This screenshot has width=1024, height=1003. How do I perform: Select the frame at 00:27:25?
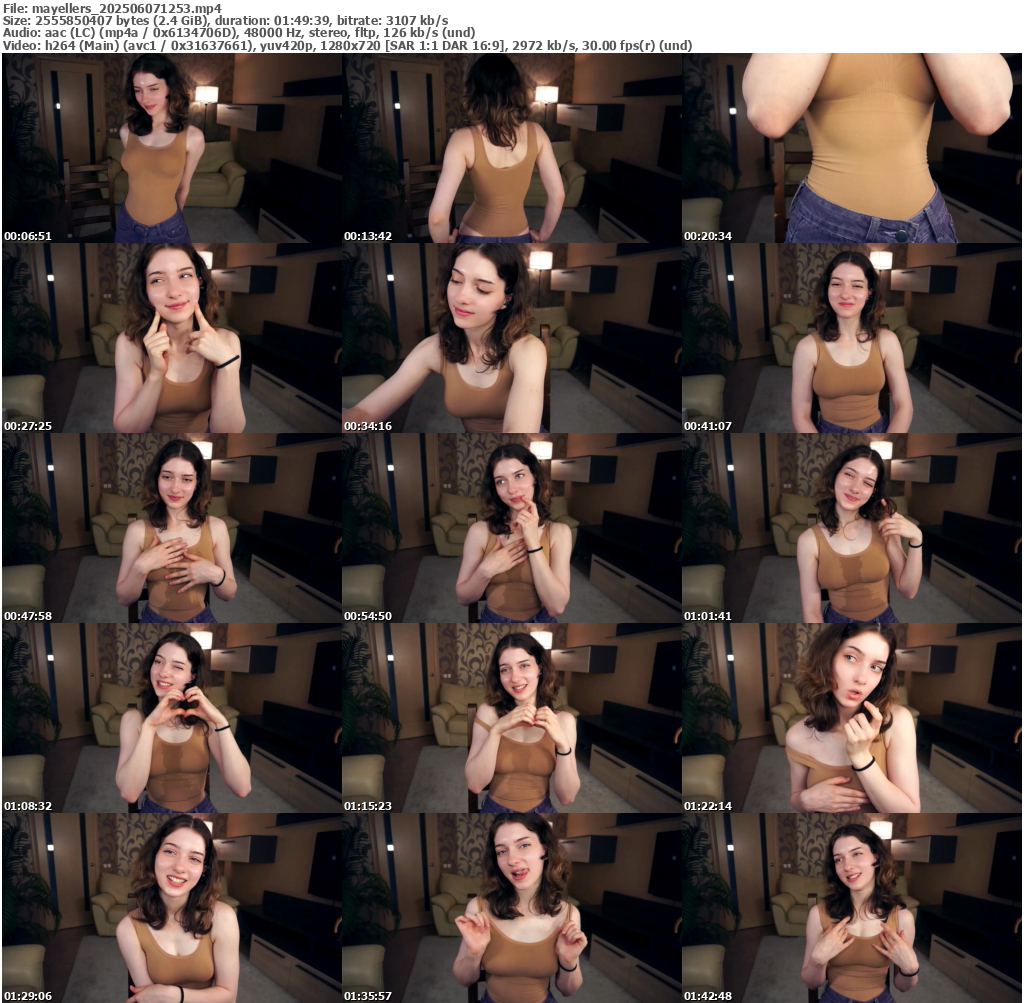[x=172, y=338]
